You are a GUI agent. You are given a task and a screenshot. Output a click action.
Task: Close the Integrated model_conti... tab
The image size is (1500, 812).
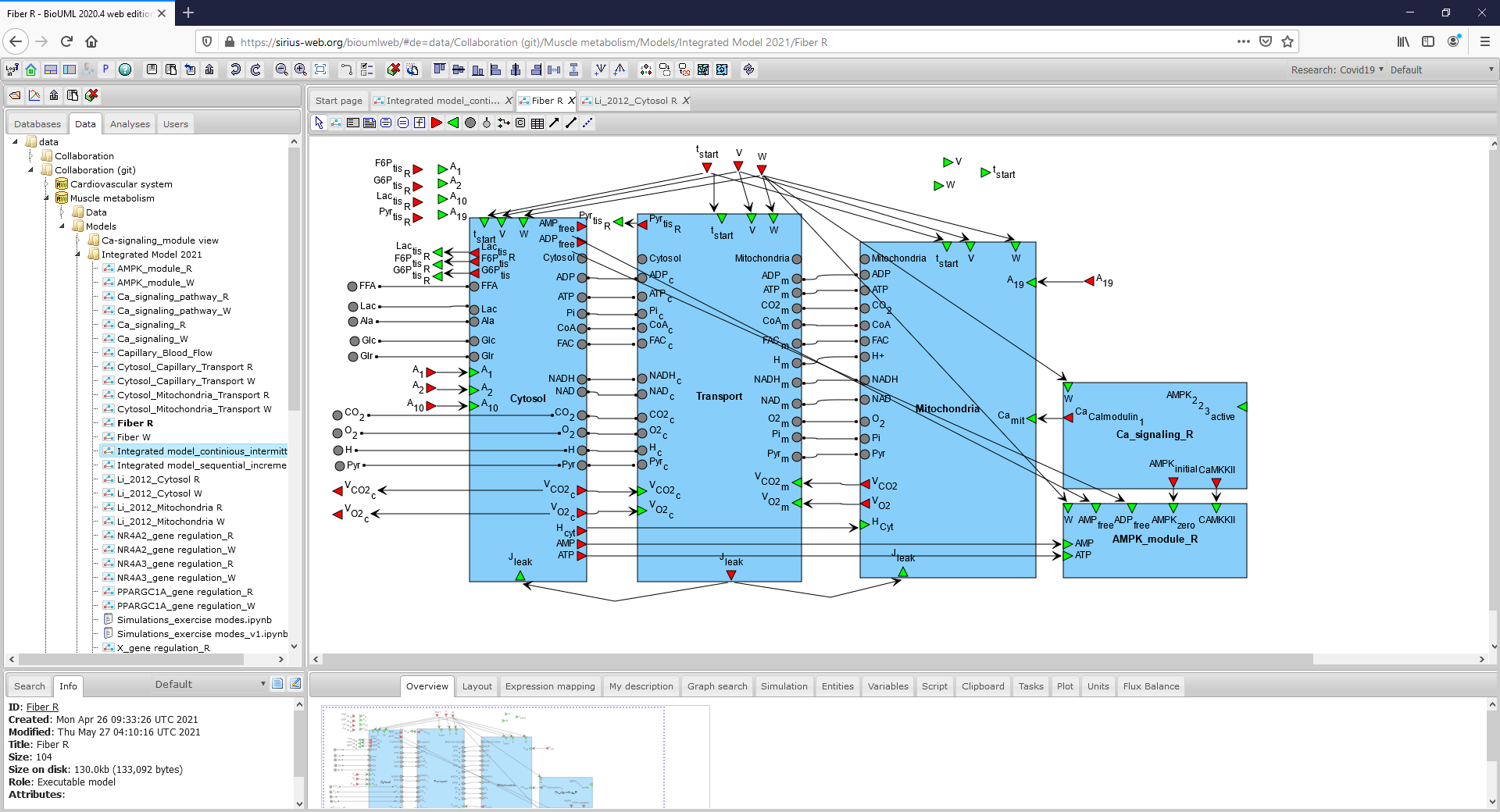(x=509, y=101)
